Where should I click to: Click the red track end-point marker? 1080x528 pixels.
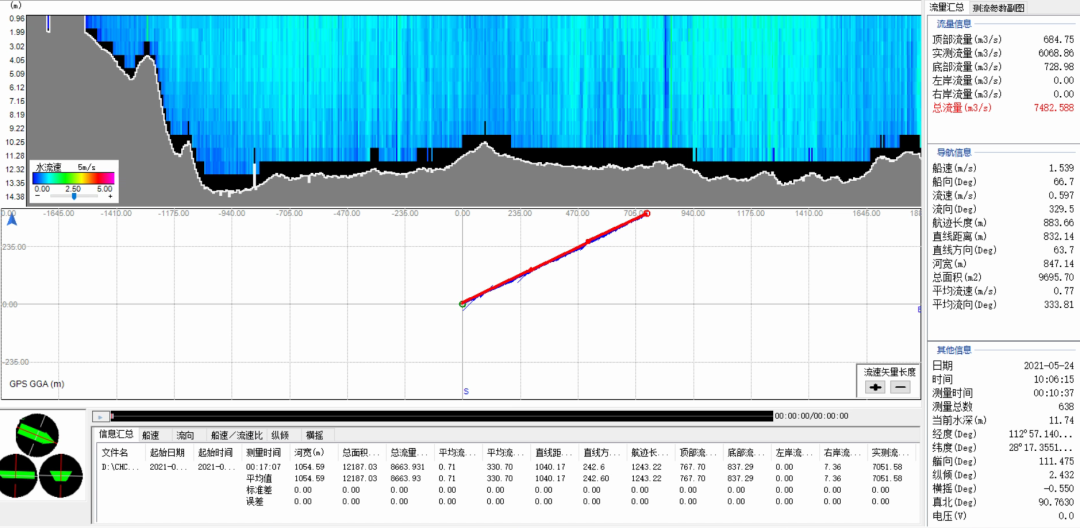[646, 214]
